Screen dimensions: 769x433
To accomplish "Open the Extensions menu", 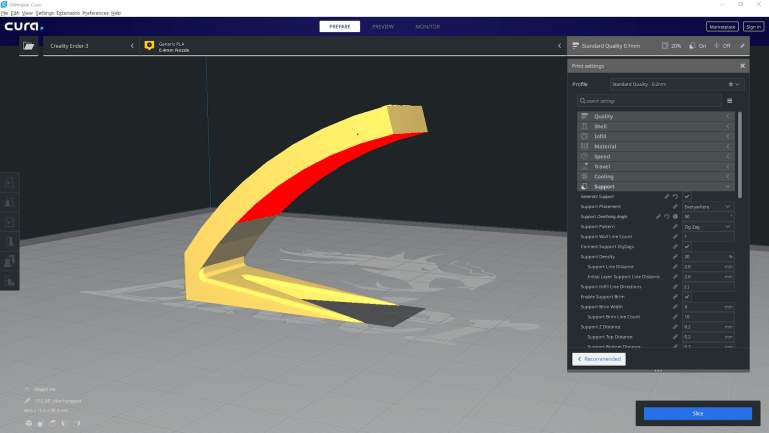I will (x=68, y=13).
